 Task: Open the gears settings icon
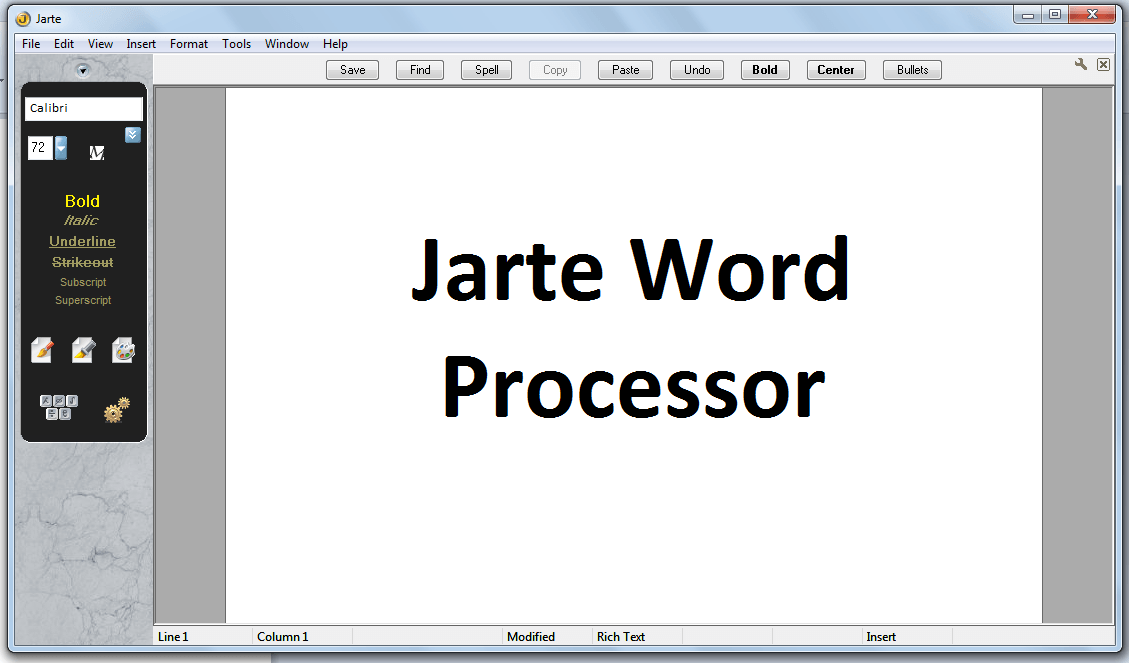pyautogui.click(x=116, y=409)
